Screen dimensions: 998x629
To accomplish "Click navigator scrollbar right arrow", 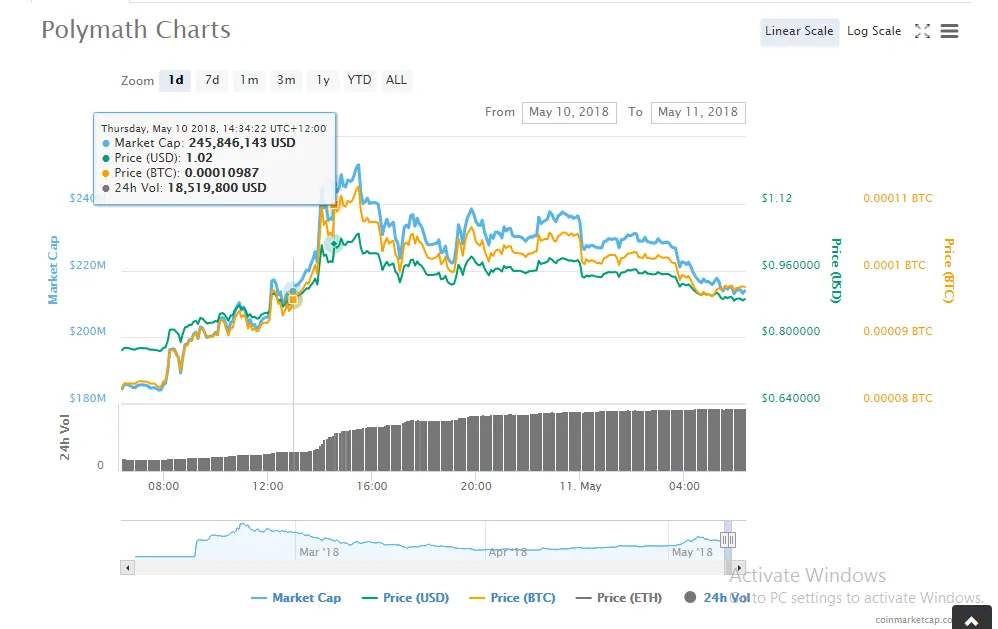I will tap(739, 567).
